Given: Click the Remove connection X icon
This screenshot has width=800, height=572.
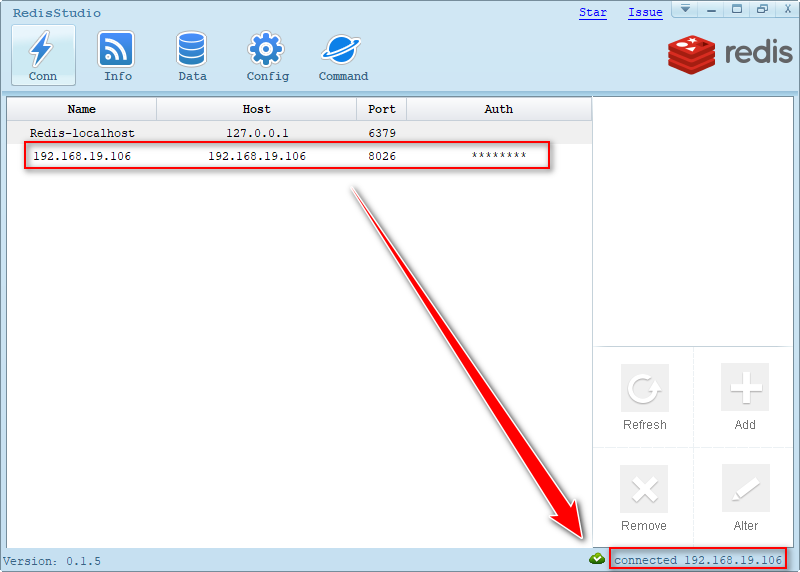Looking at the screenshot, I should point(644,489).
